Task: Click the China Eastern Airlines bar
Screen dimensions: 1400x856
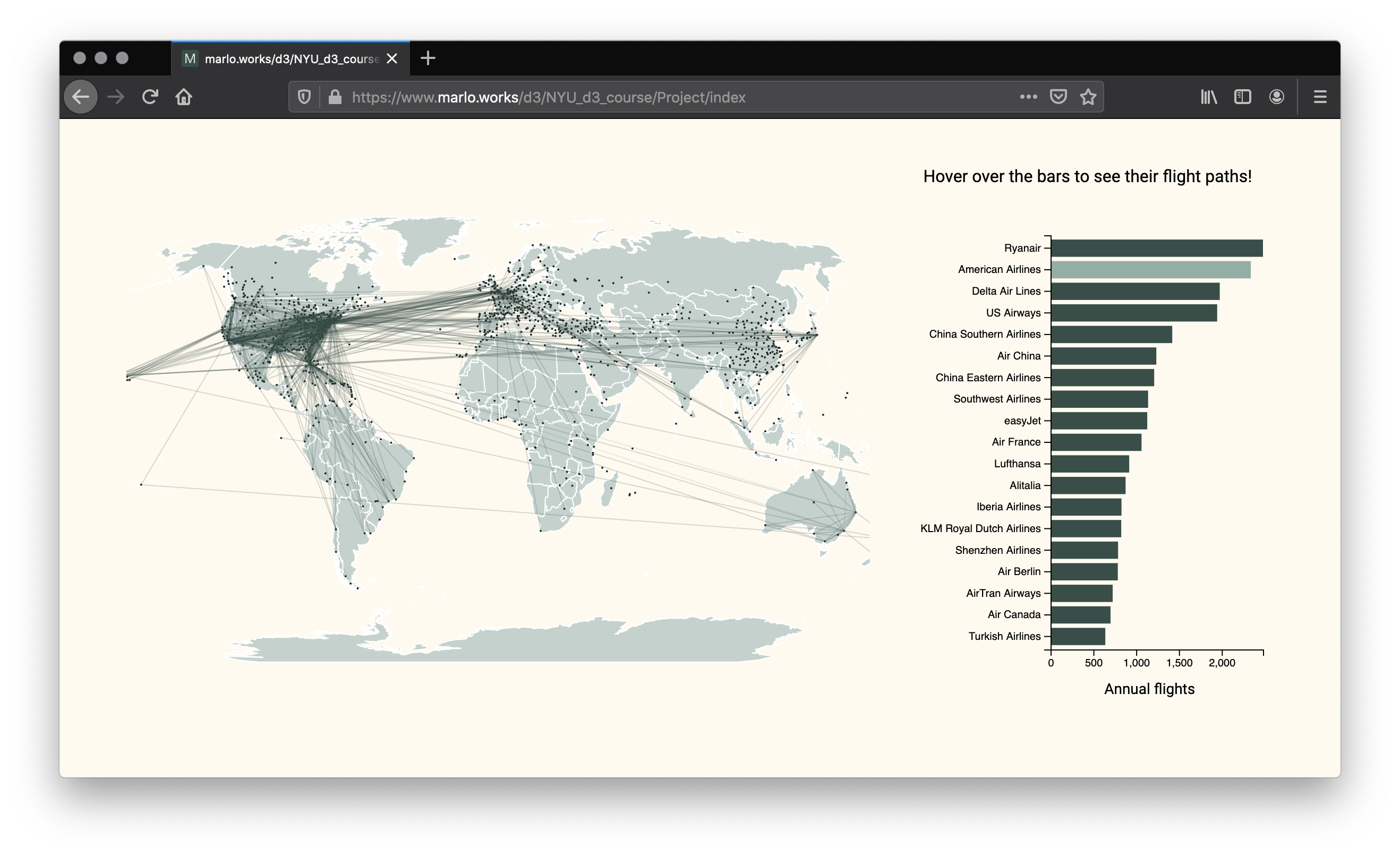Action: tap(1103, 378)
